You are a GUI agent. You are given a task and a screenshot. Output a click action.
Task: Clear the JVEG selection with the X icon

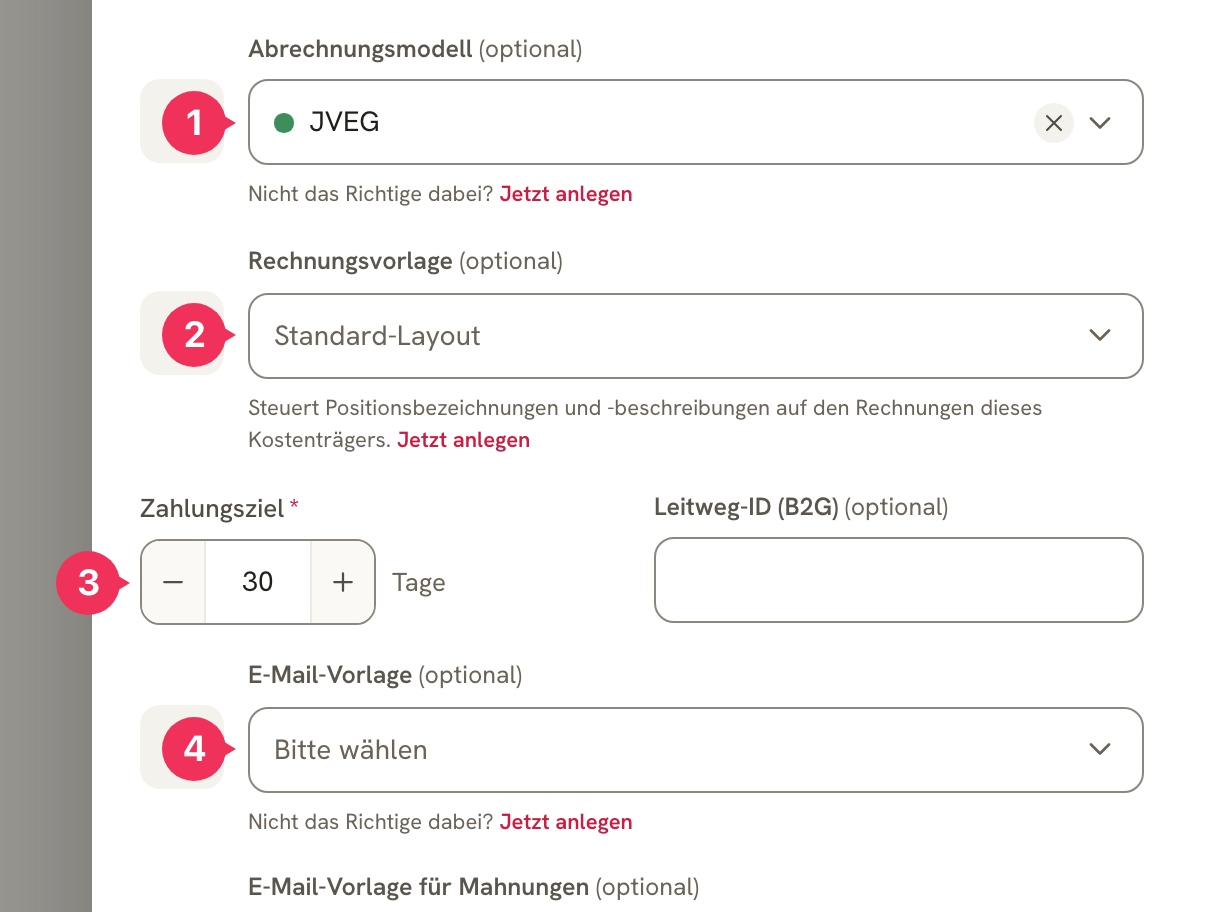tap(1053, 123)
